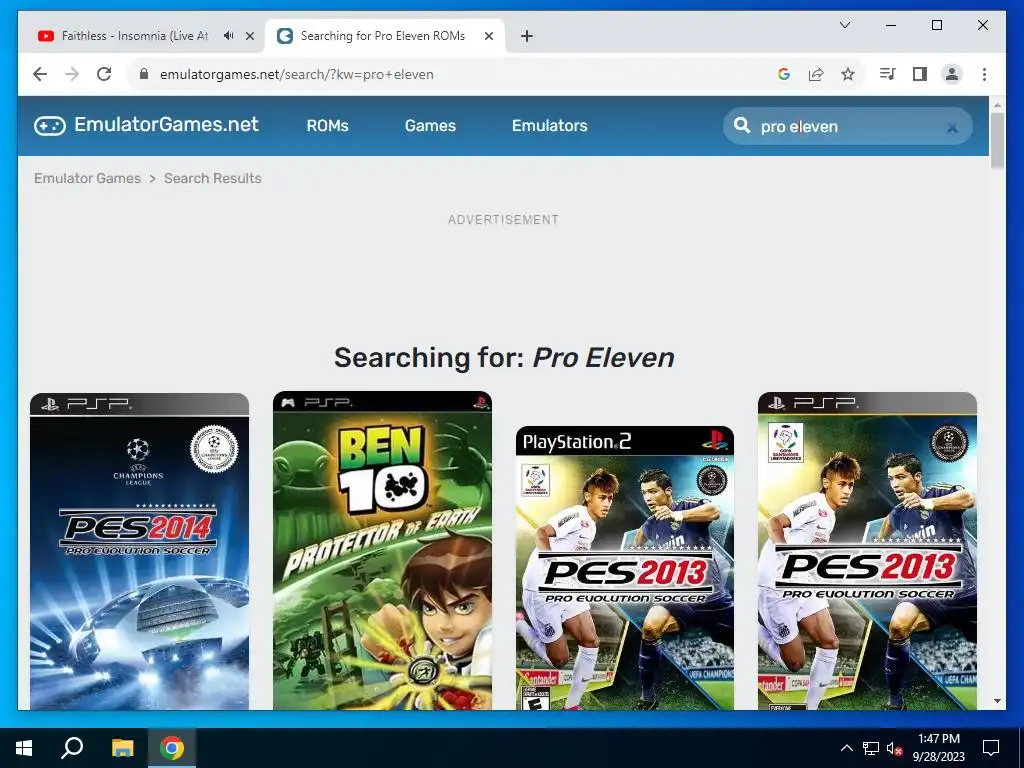Open the Windows notification center
The width and height of the screenshot is (1024, 768).
tap(991, 748)
